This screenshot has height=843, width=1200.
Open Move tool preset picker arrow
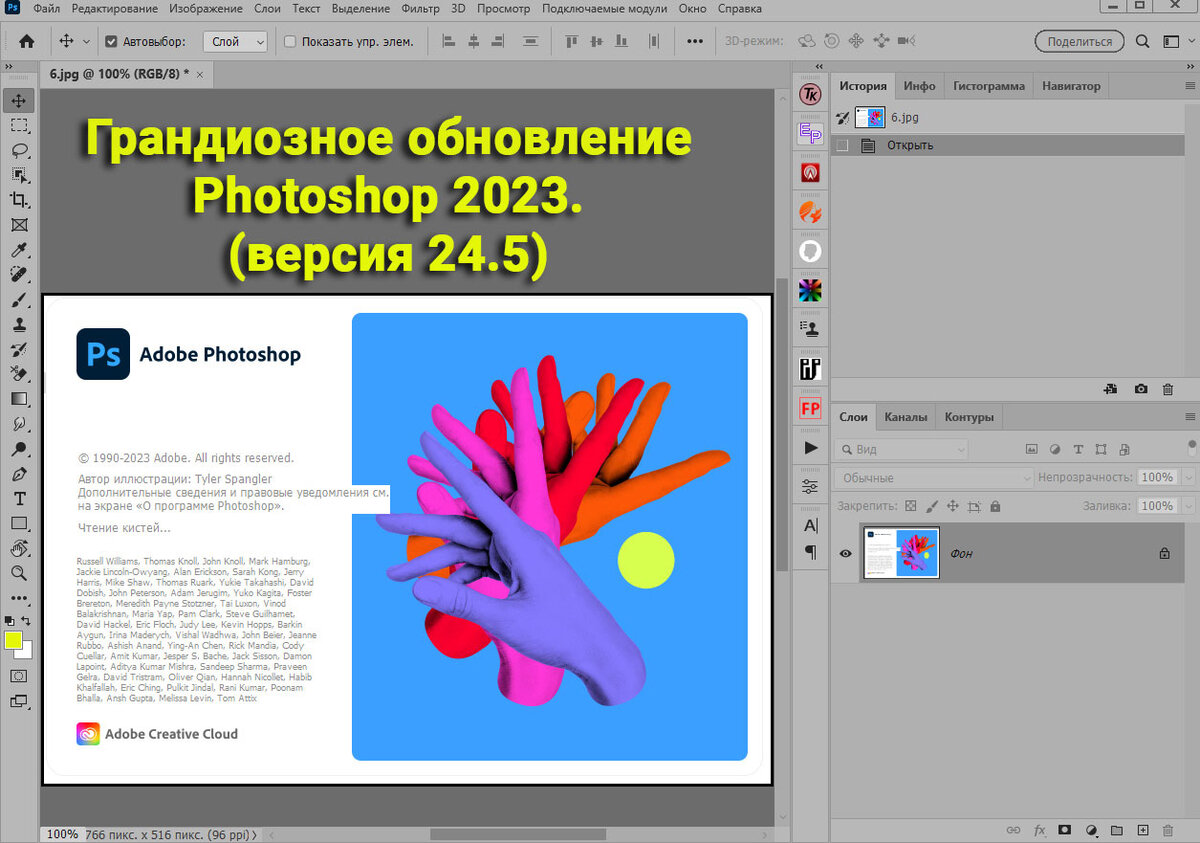coord(87,42)
